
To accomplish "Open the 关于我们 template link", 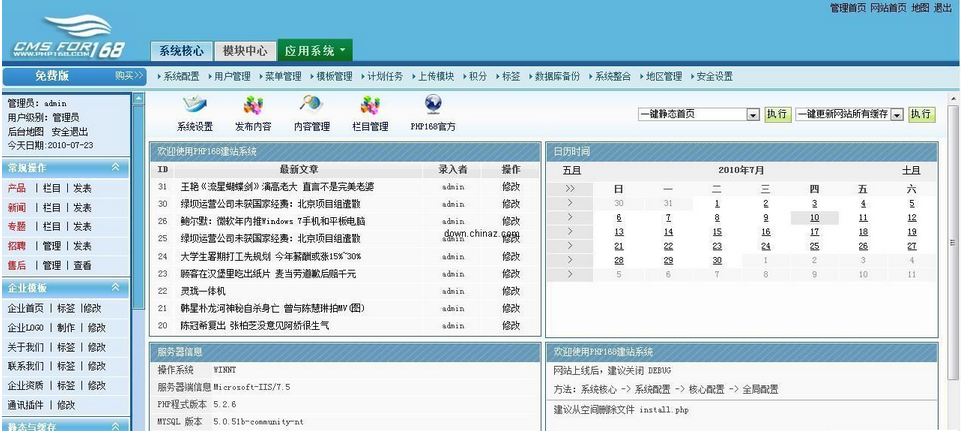I will (x=26, y=347).
